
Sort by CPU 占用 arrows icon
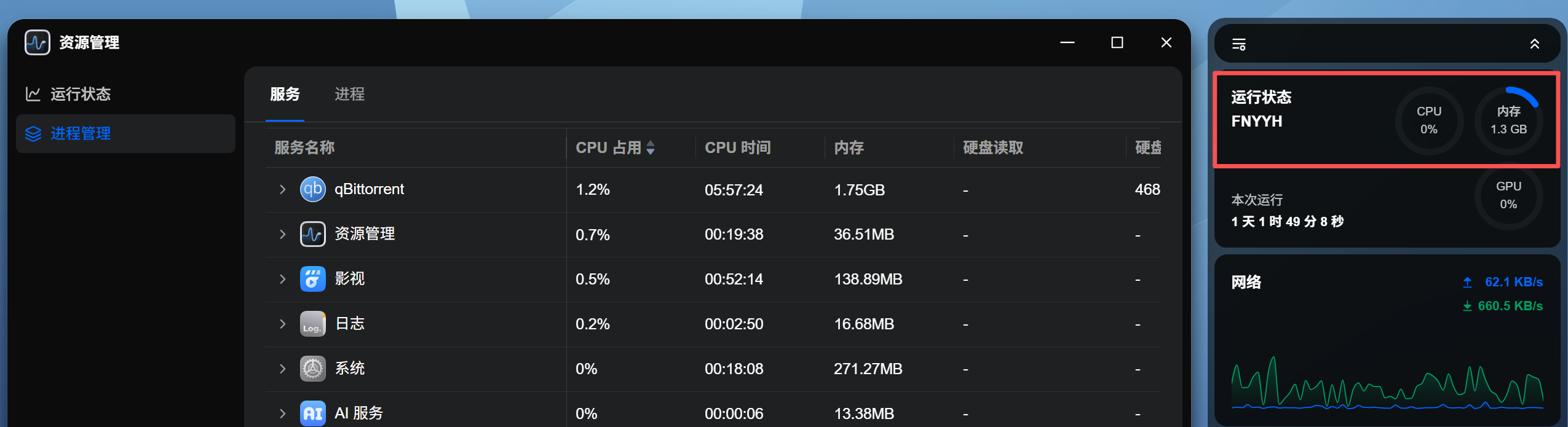point(651,147)
